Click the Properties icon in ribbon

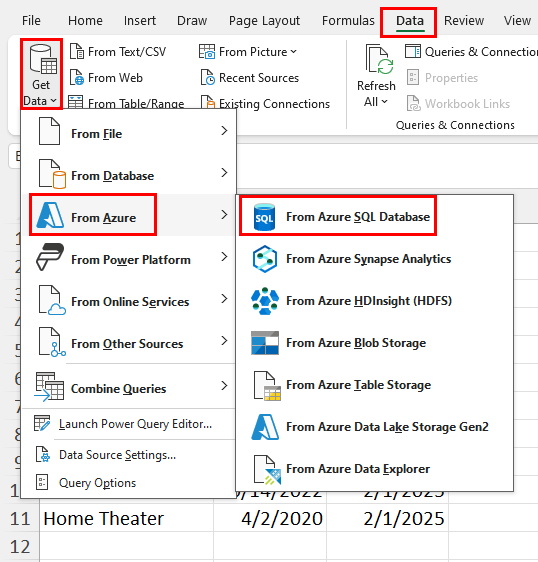coord(413,77)
